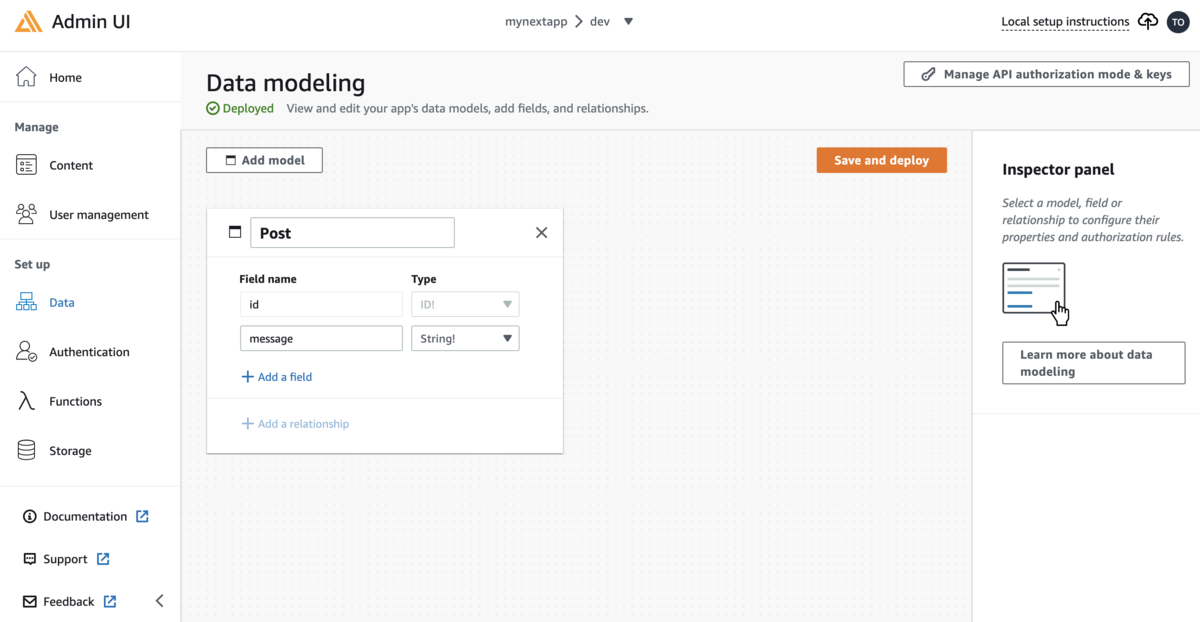The height and width of the screenshot is (622, 1200).
Task: Collapse the sidebar with chevron arrow
Action: tap(159, 601)
